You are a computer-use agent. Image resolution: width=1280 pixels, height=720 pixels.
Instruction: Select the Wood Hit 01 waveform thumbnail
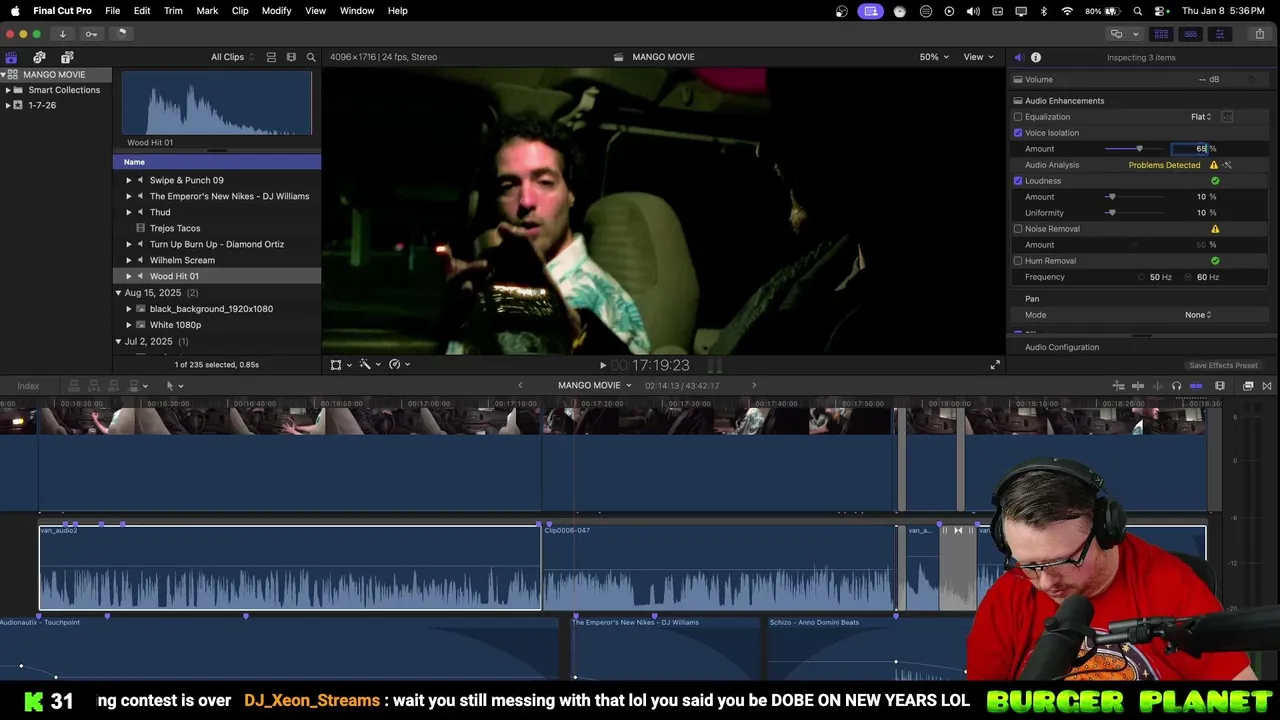click(217, 103)
